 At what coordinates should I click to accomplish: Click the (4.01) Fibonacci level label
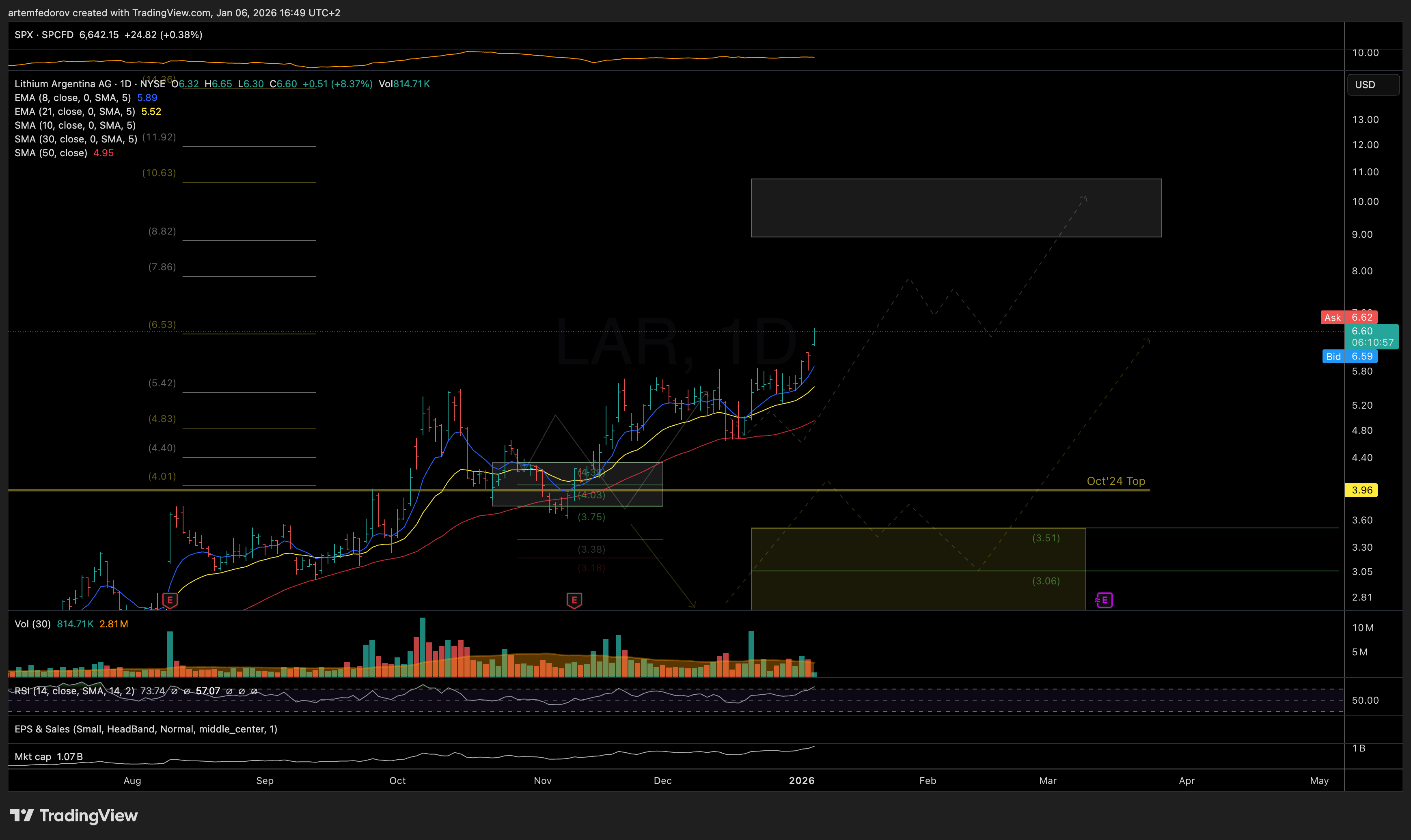162,476
